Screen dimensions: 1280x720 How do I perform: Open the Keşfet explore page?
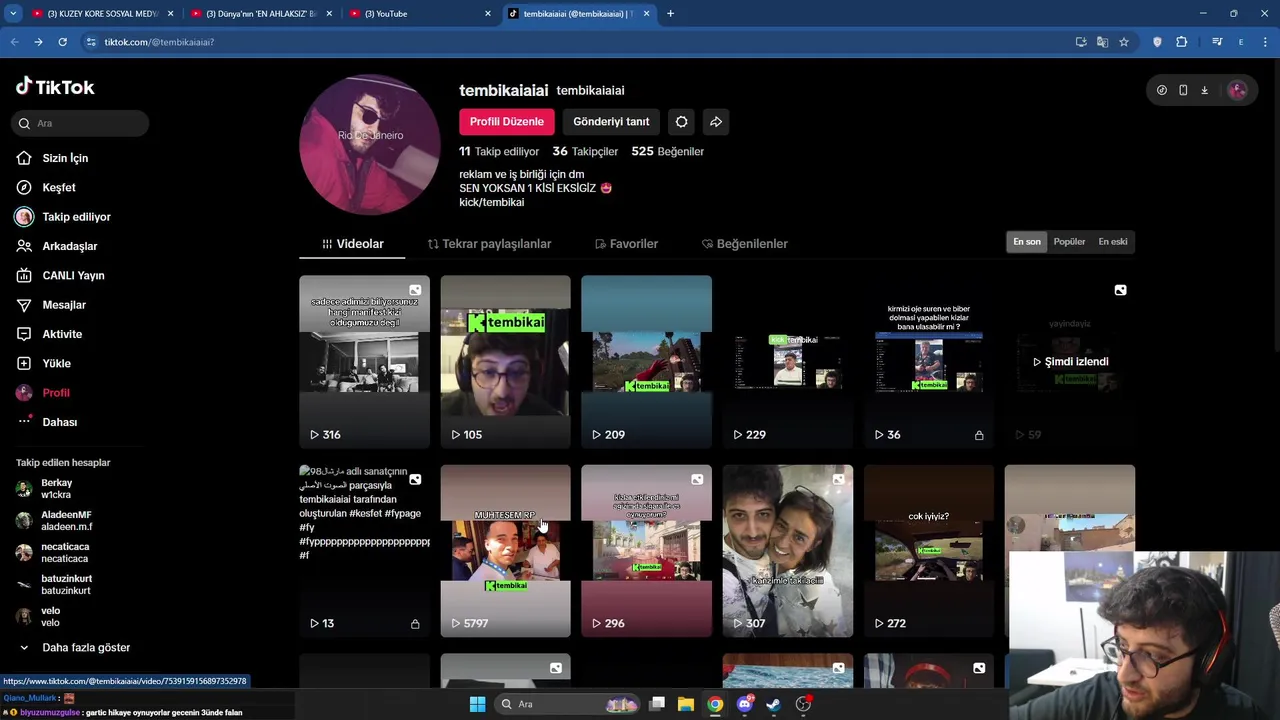[58, 187]
